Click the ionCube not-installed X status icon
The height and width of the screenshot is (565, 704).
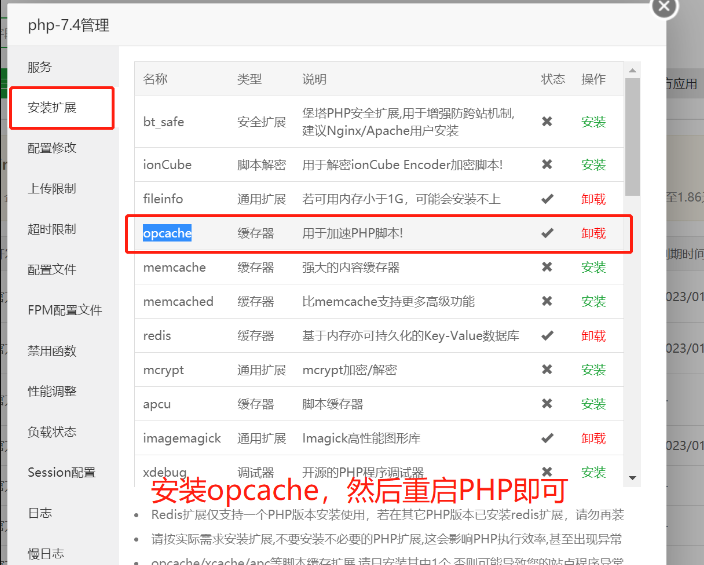pyautogui.click(x=547, y=164)
